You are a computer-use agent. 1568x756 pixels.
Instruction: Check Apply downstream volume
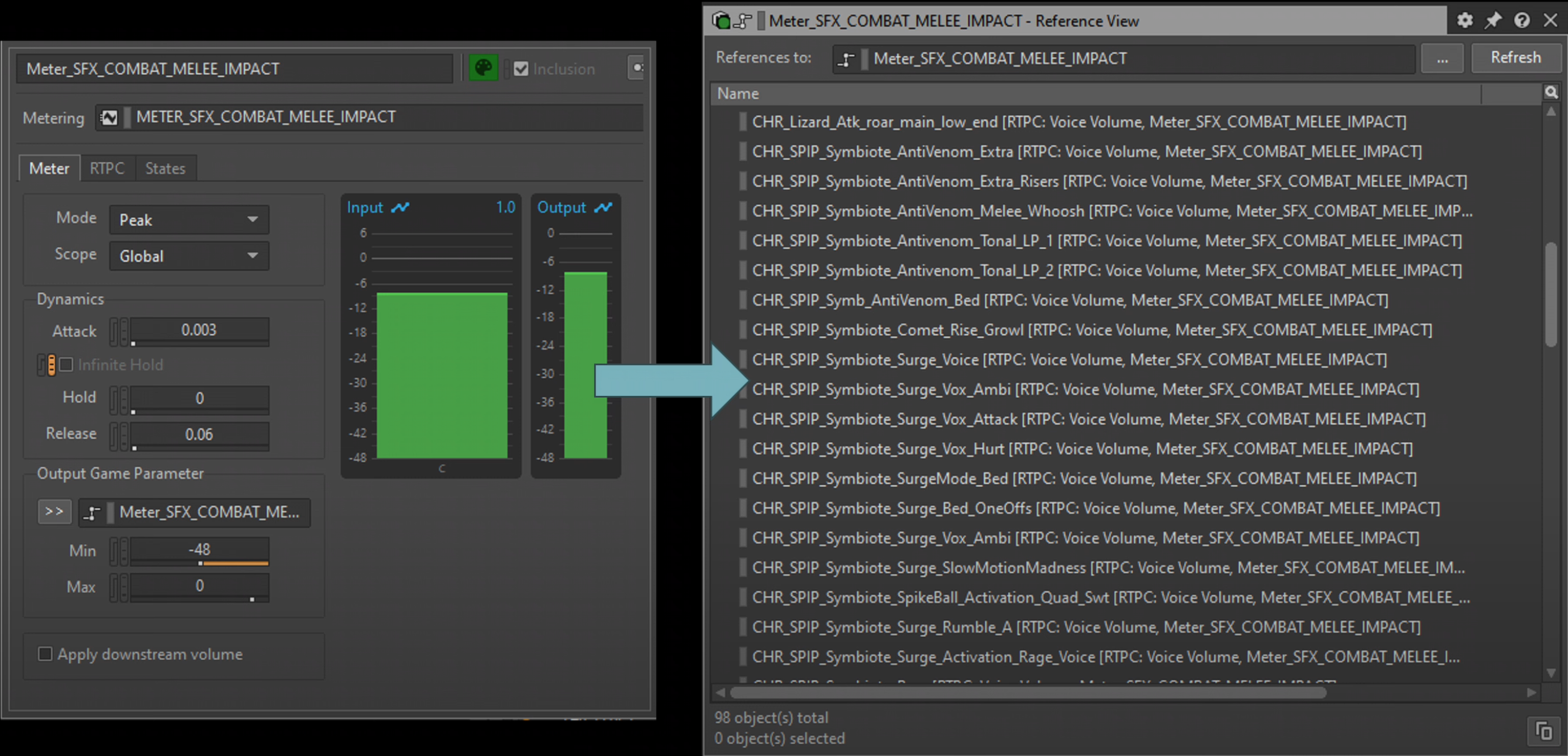45,654
